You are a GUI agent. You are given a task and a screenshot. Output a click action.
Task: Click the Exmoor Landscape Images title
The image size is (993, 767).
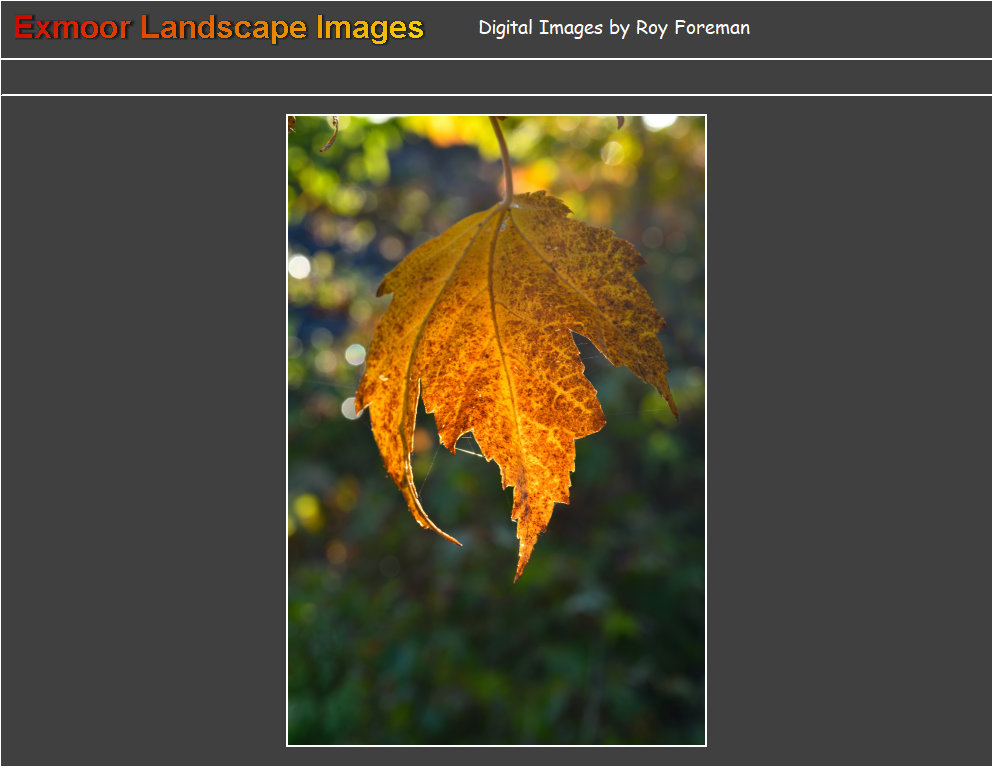click(219, 28)
